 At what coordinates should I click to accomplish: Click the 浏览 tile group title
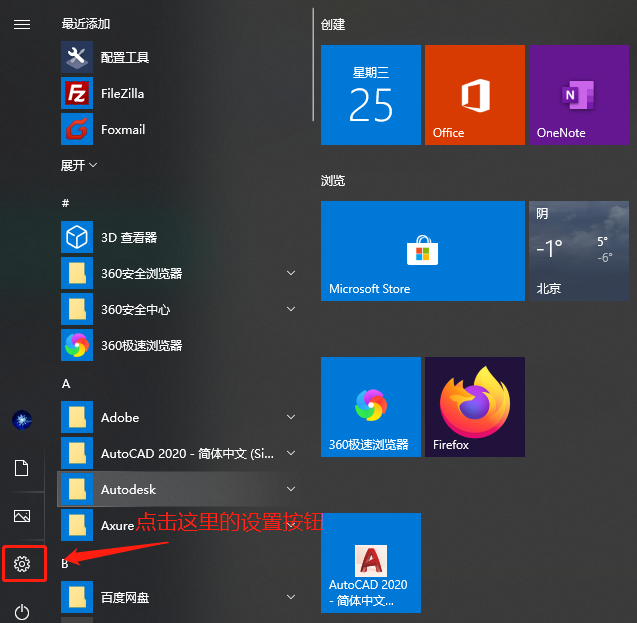[333, 181]
